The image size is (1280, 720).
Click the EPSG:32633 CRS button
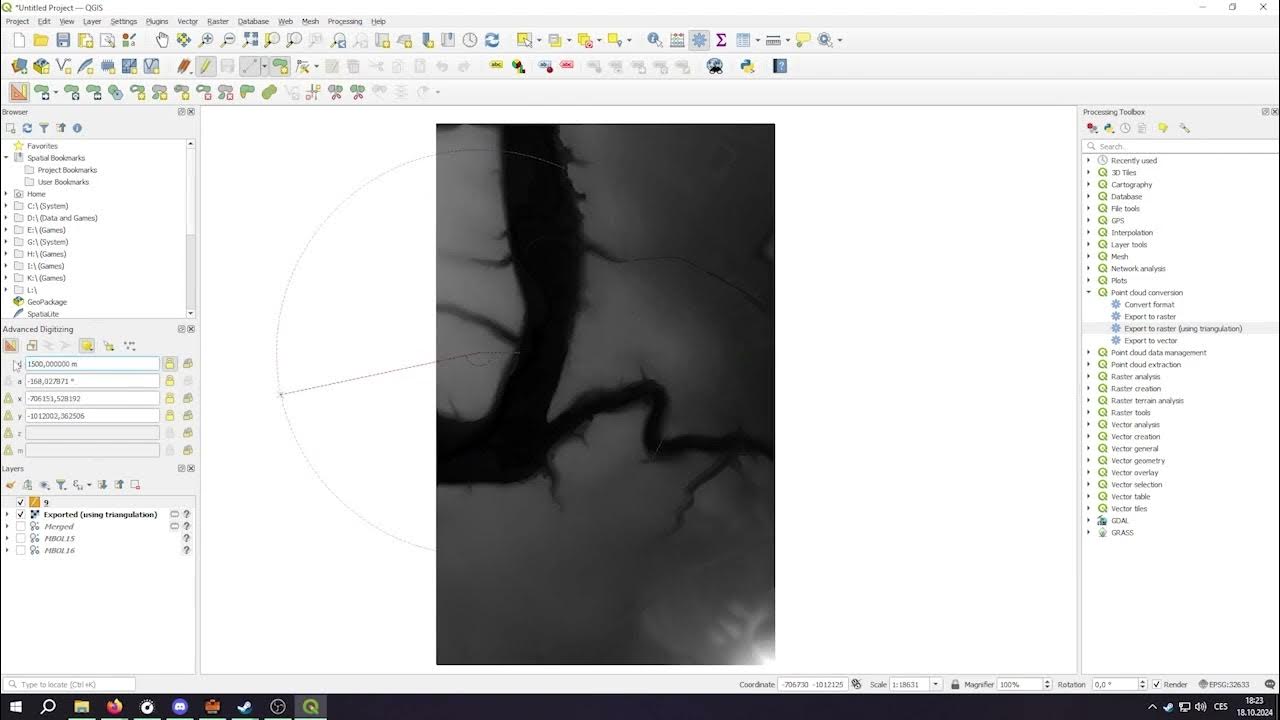click(1225, 684)
